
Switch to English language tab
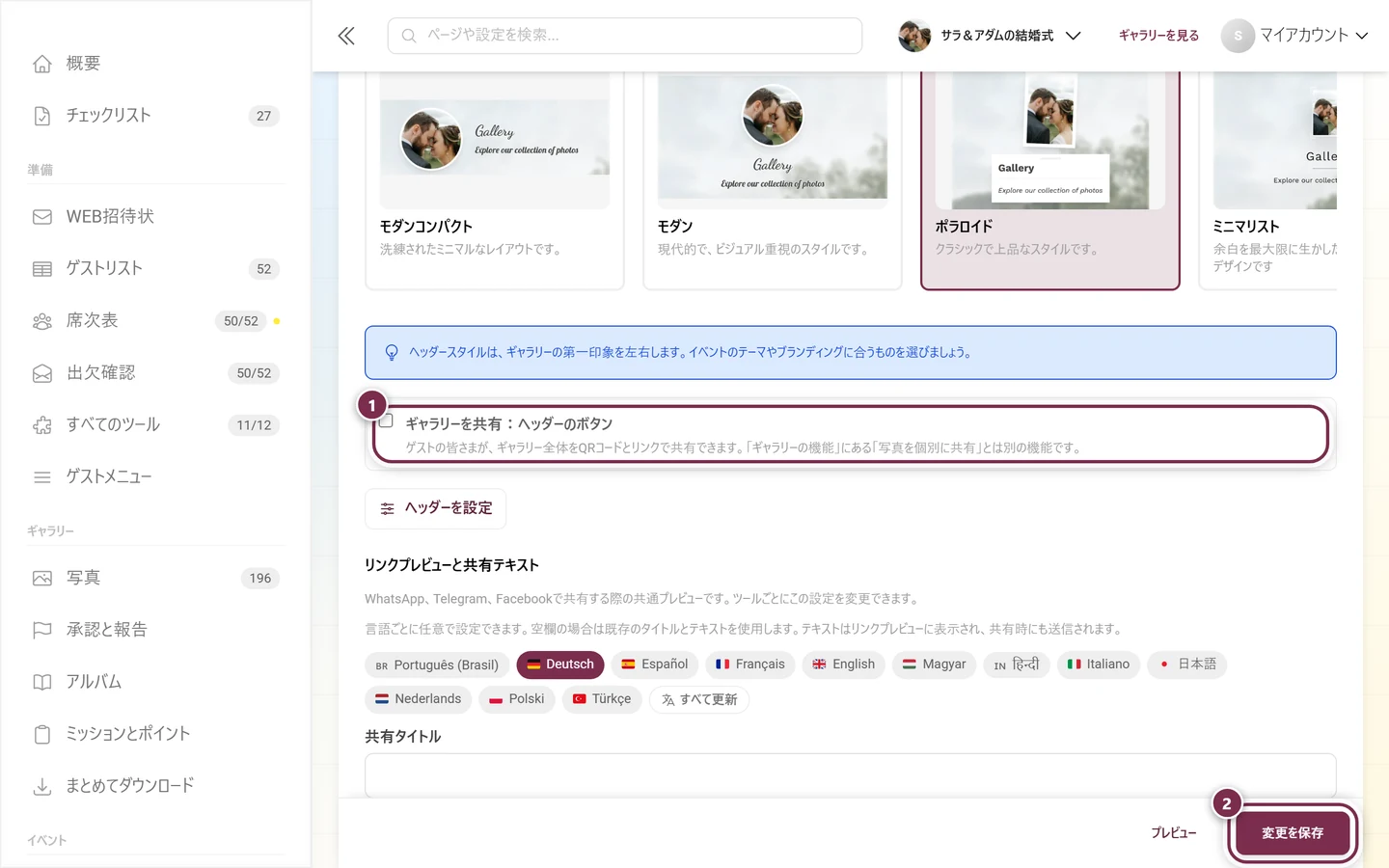click(844, 665)
